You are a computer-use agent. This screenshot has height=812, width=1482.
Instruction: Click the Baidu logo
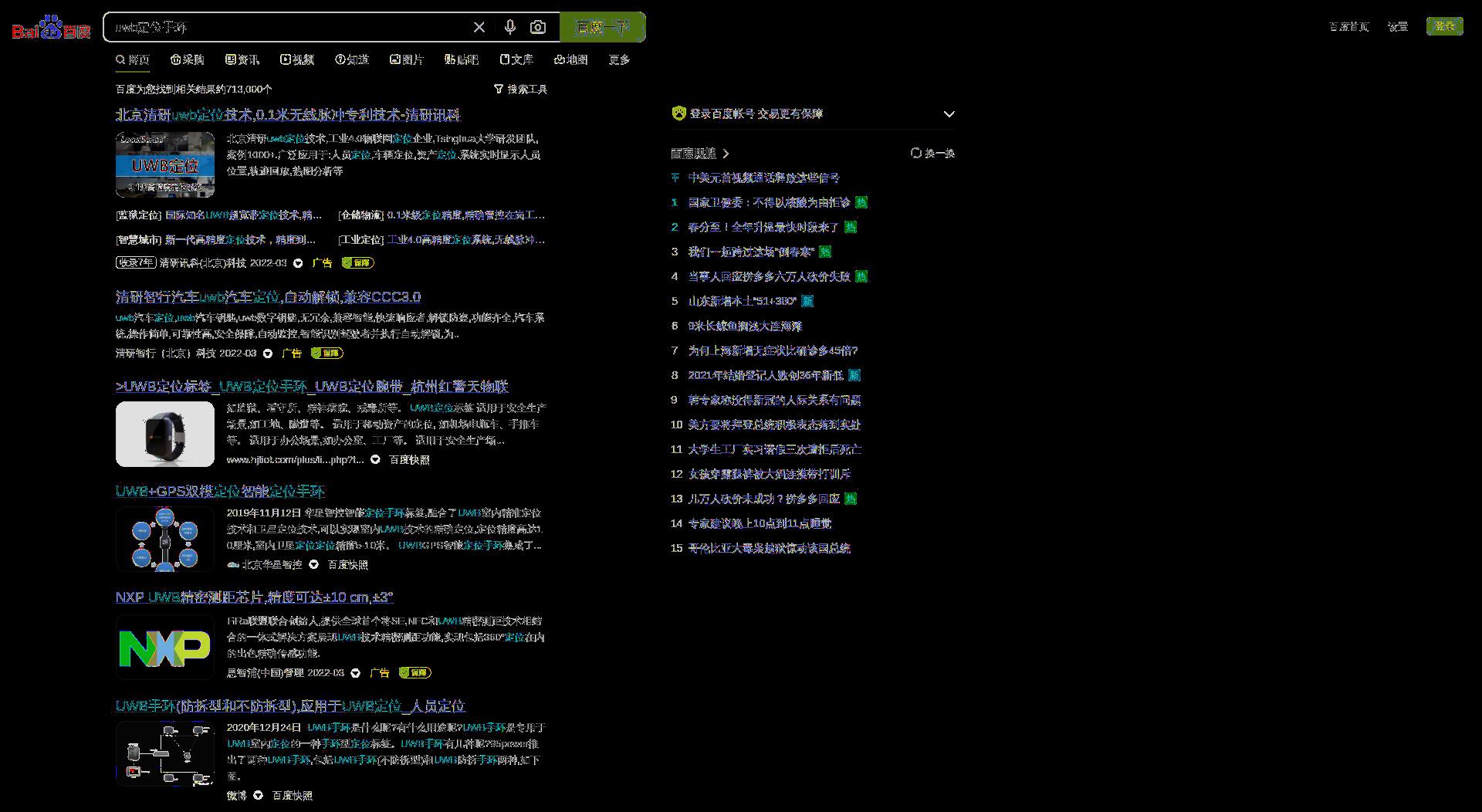pyautogui.click(x=51, y=28)
